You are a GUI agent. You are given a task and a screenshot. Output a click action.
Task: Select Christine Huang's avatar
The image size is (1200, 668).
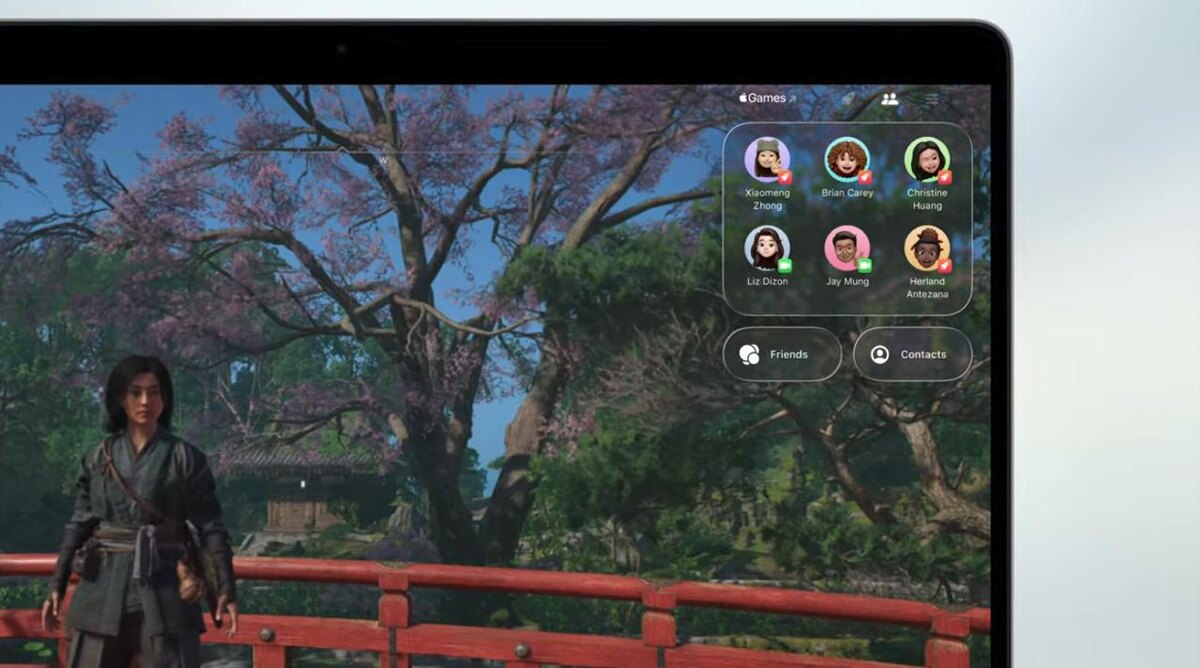click(927, 159)
